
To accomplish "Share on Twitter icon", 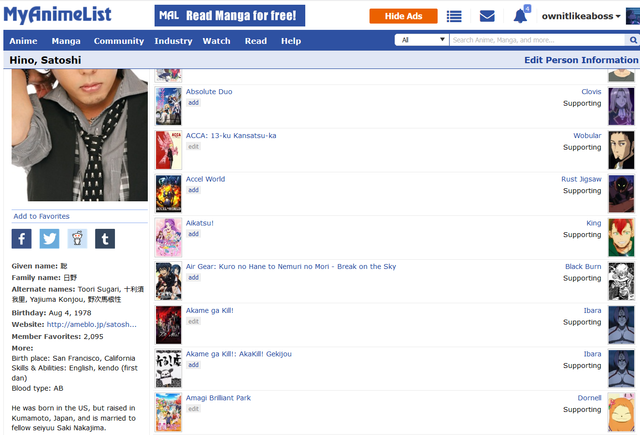I will pos(49,239).
